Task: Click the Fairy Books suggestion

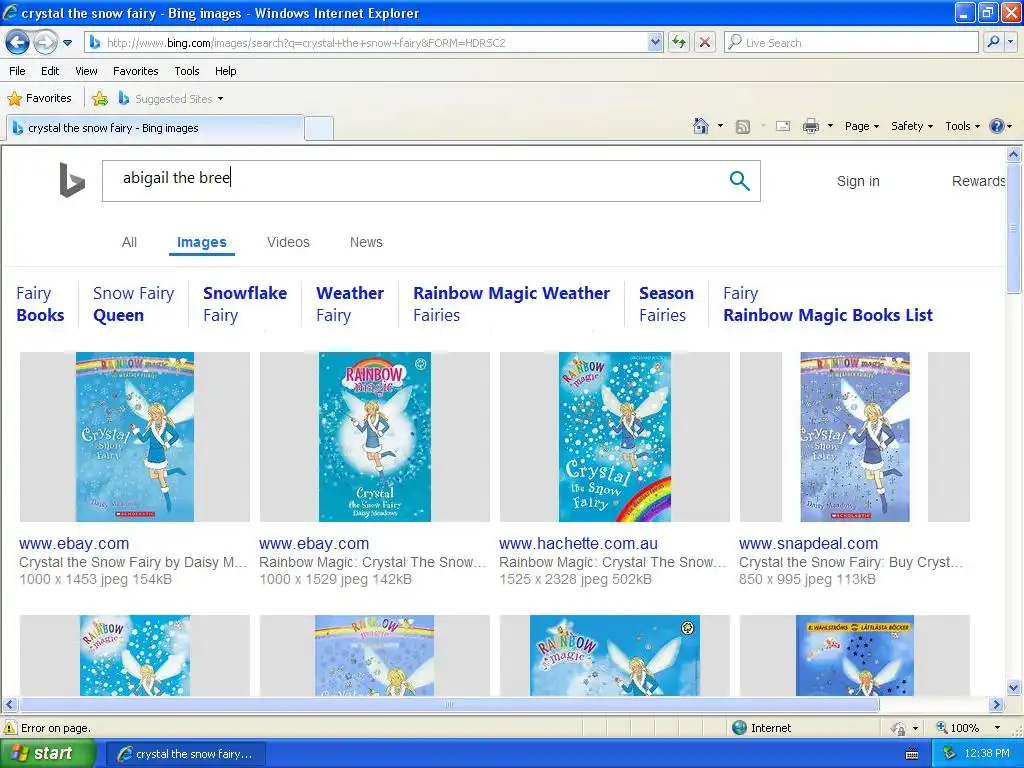Action: click(40, 304)
